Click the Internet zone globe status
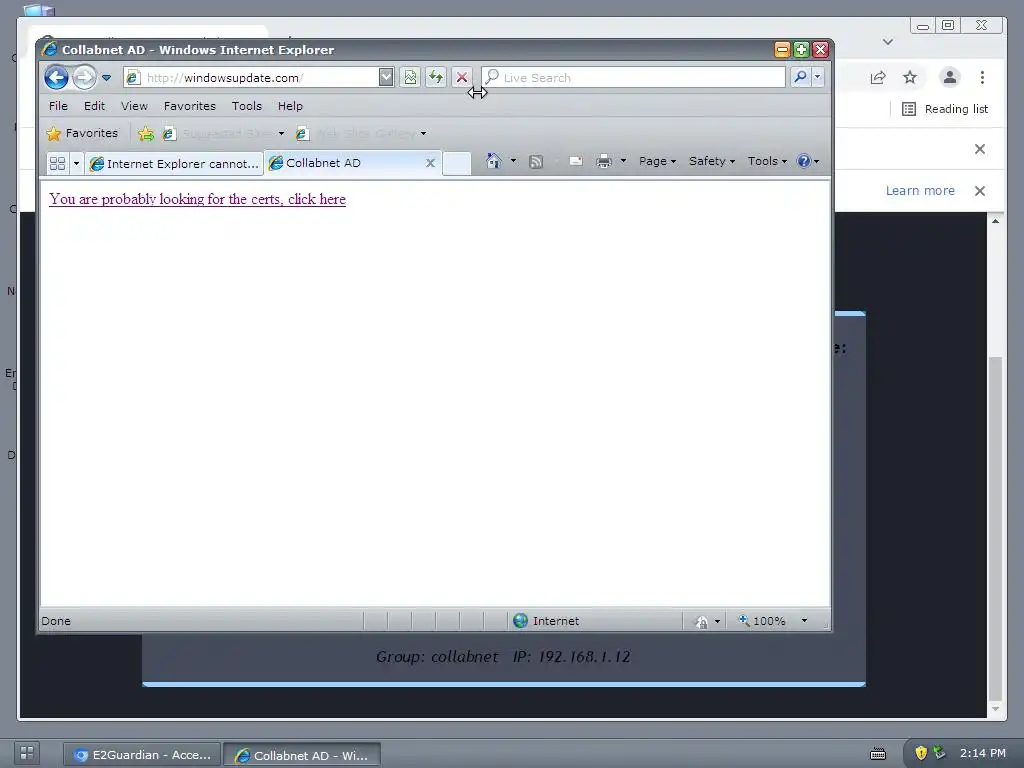 point(546,621)
